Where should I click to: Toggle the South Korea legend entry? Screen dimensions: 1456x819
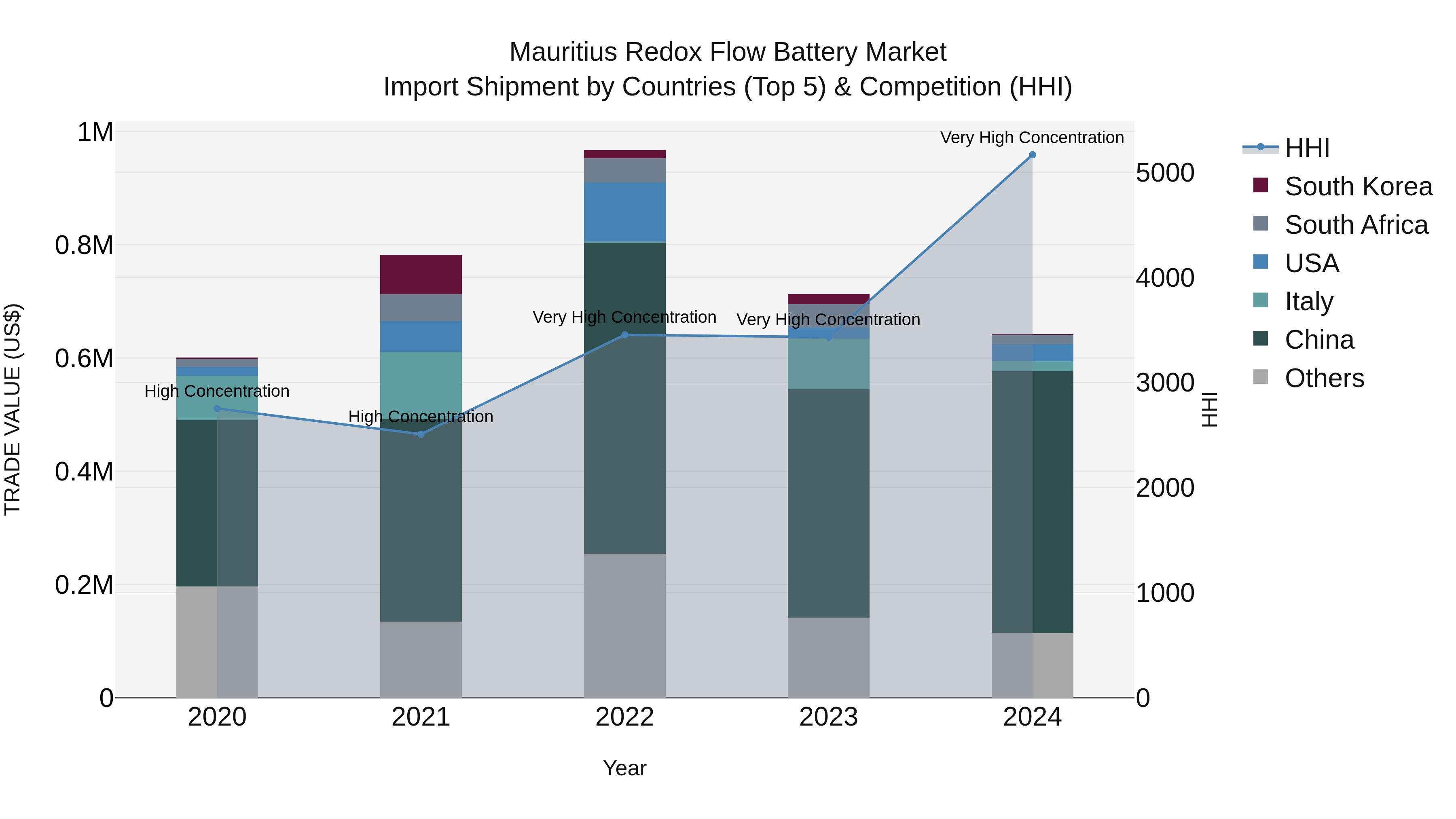[1342, 186]
